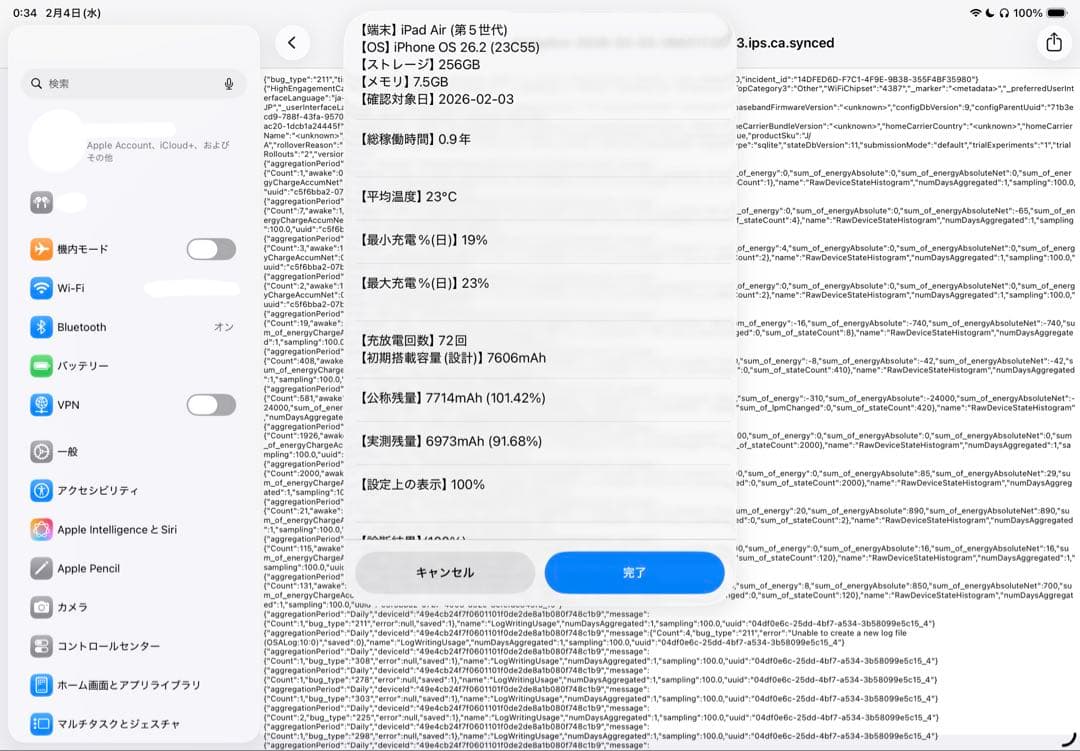Enable the VPN toggle
This screenshot has width=1080, height=751.
pyautogui.click(x=211, y=405)
